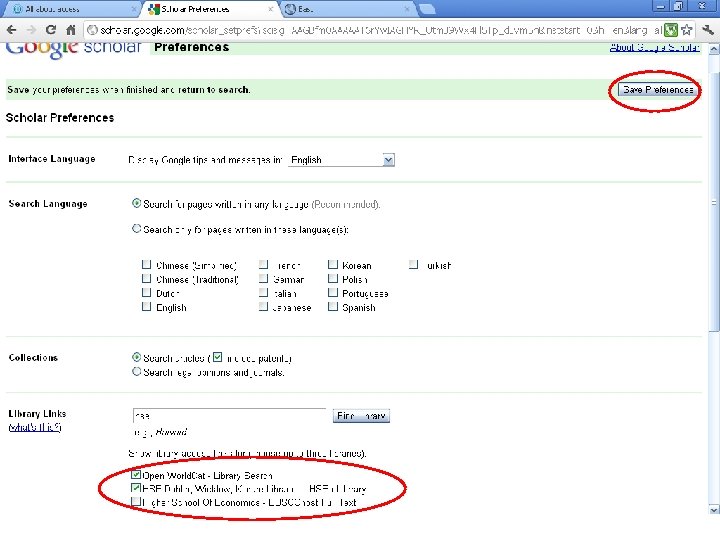Click the Find Library button
The width and height of the screenshot is (720, 540).
361,416
